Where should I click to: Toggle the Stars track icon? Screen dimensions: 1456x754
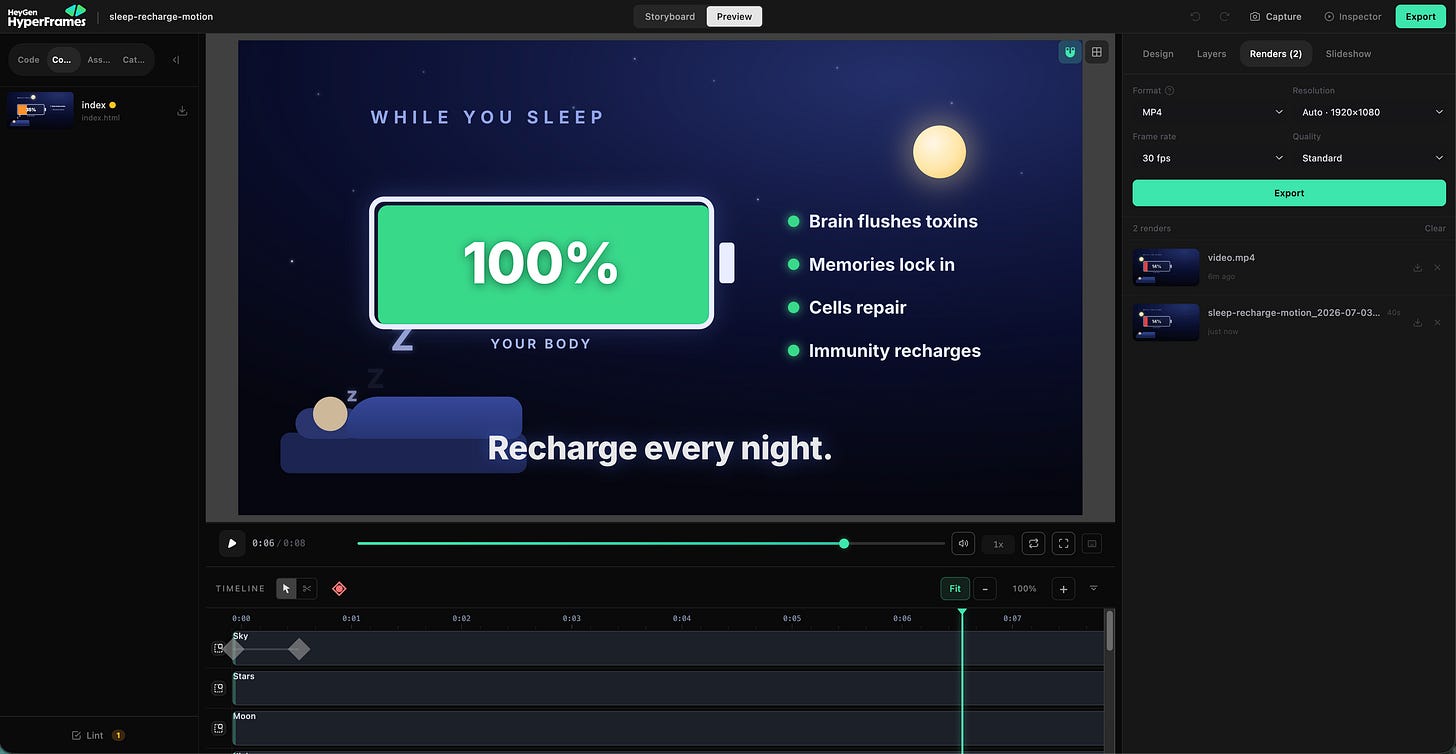(218, 688)
